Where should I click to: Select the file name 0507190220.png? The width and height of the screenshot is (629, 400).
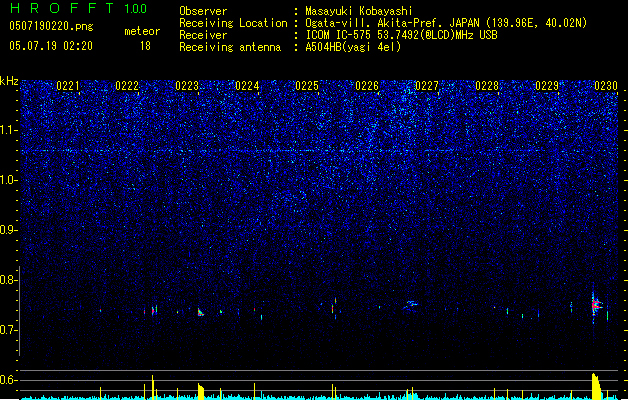(x=51, y=26)
